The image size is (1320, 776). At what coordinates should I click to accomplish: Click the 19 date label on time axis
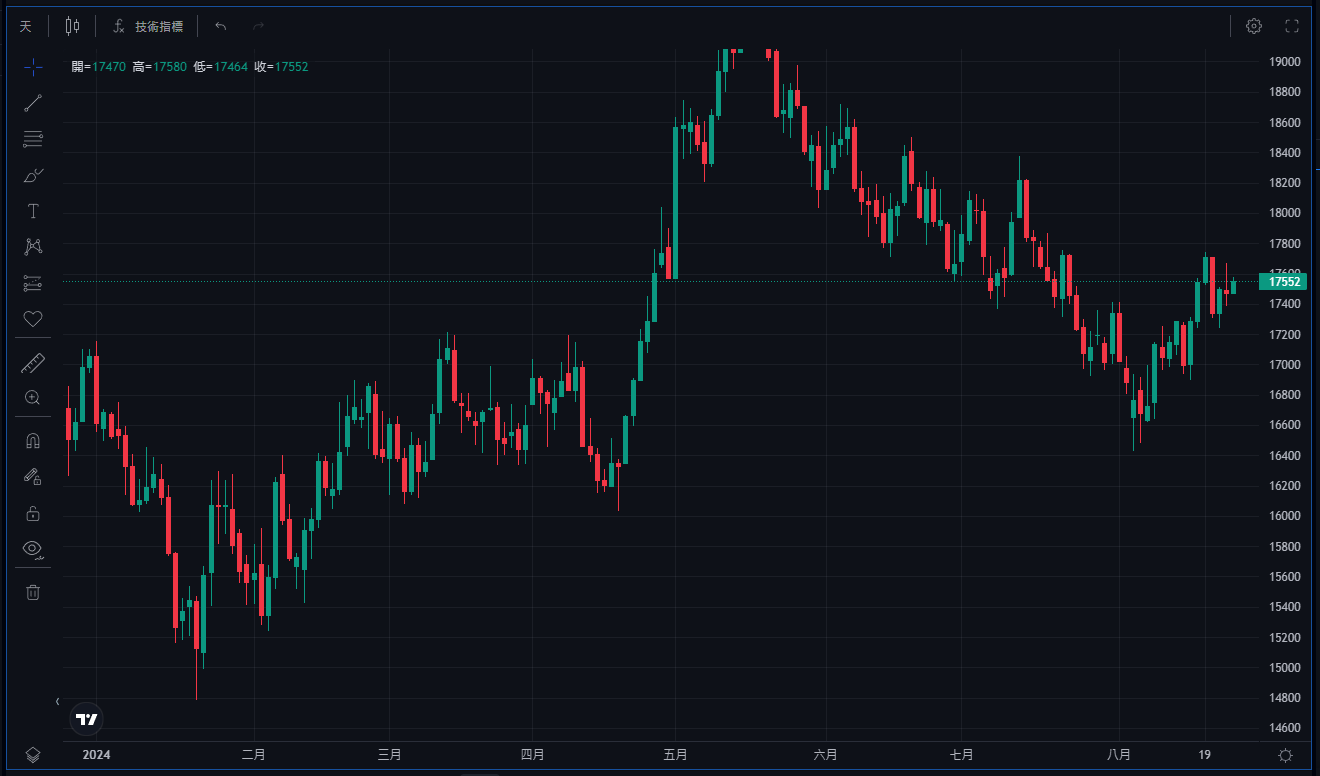(x=1205, y=755)
